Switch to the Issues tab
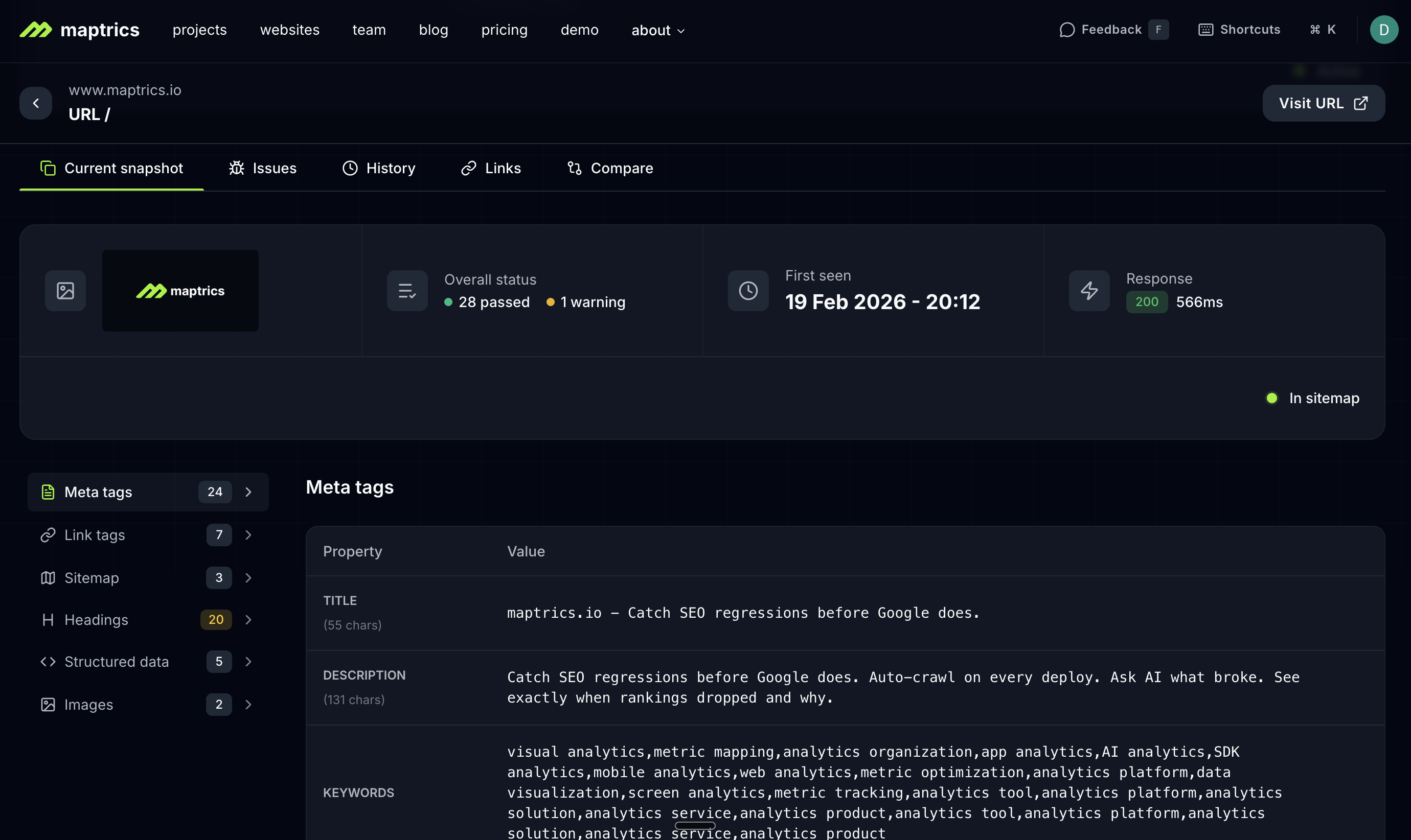The width and height of the screenshot is (1411, 840). point(262,168)
